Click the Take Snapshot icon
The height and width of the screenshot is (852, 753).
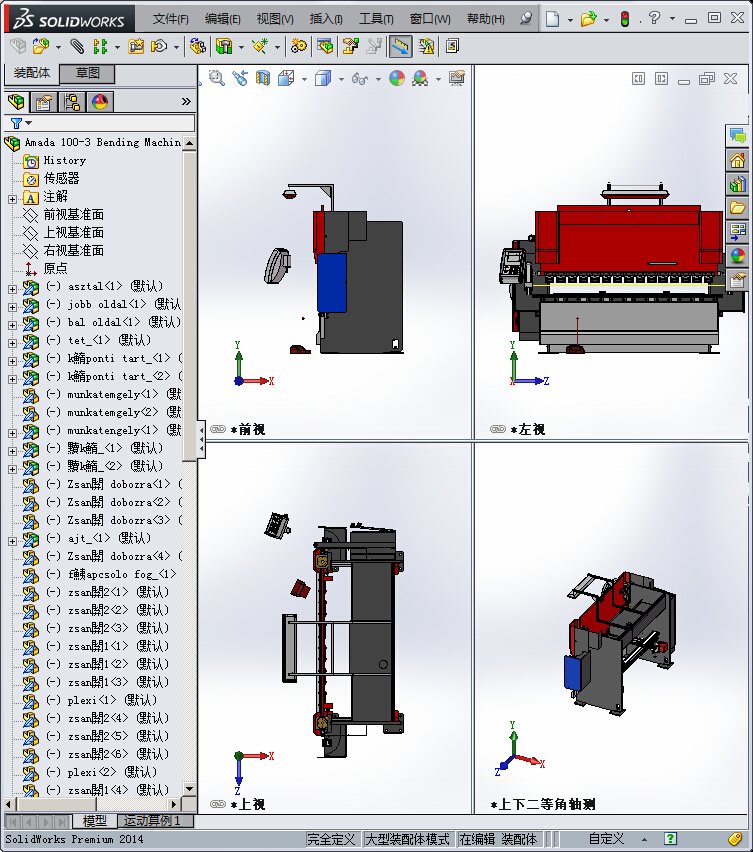click(452, 46)
